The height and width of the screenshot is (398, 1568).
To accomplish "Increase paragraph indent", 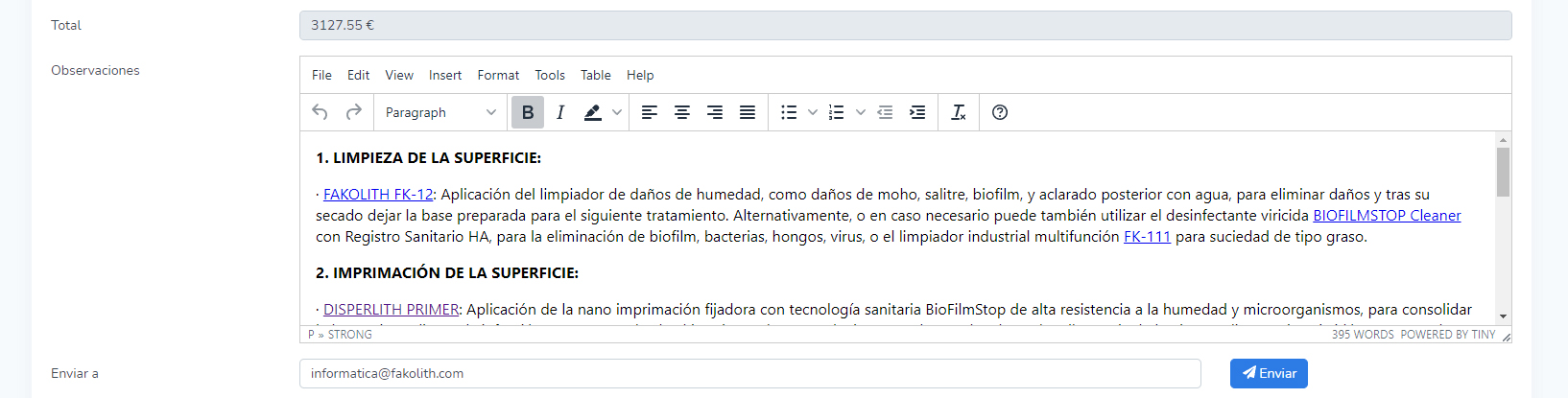I will pyautogui.click(x=917, y=112).
